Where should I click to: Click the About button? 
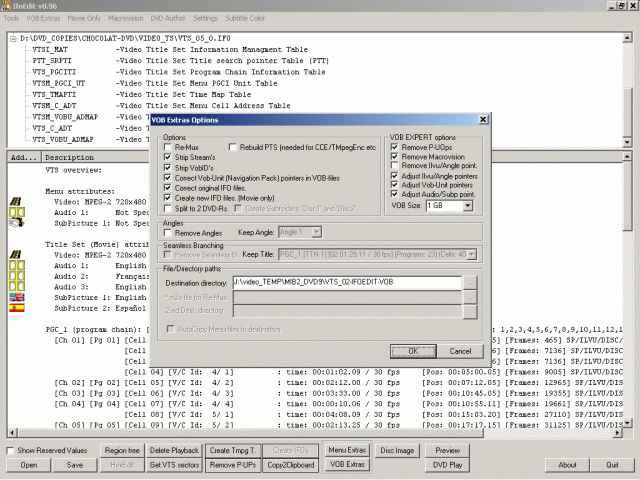tap(567, 465)
